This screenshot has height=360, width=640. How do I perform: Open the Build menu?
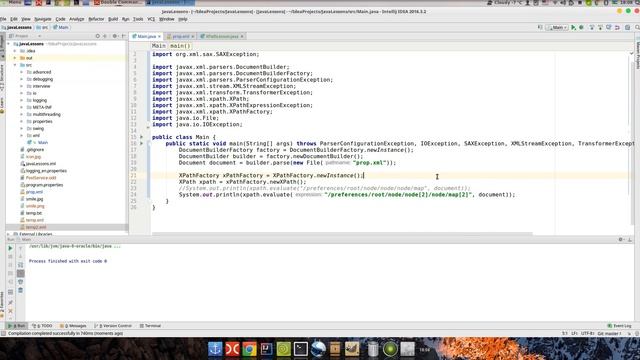point(113,19)
